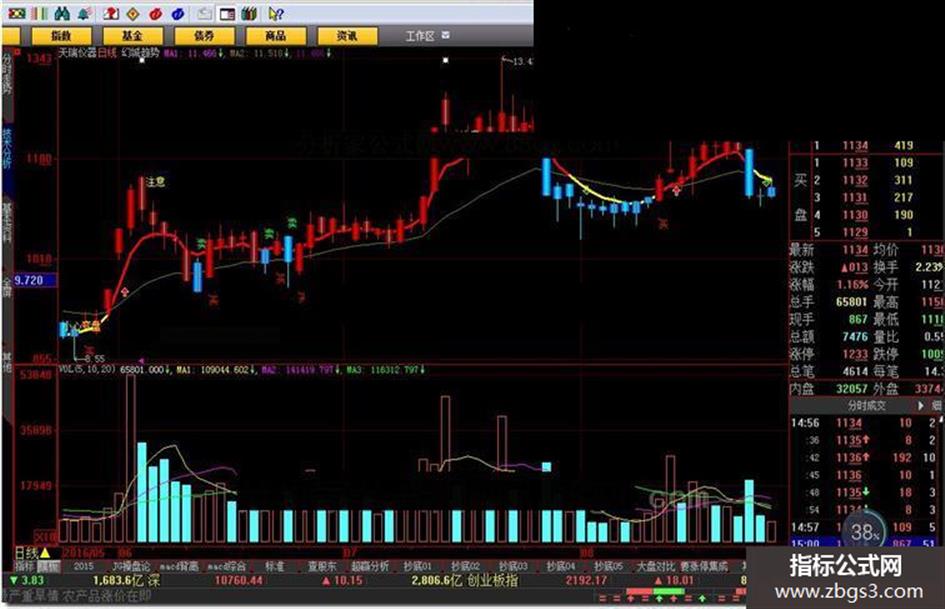Screen dimensions: 945x609
Task: Click the VOL(5,10,20) indicator label
Action: point(87,368)
